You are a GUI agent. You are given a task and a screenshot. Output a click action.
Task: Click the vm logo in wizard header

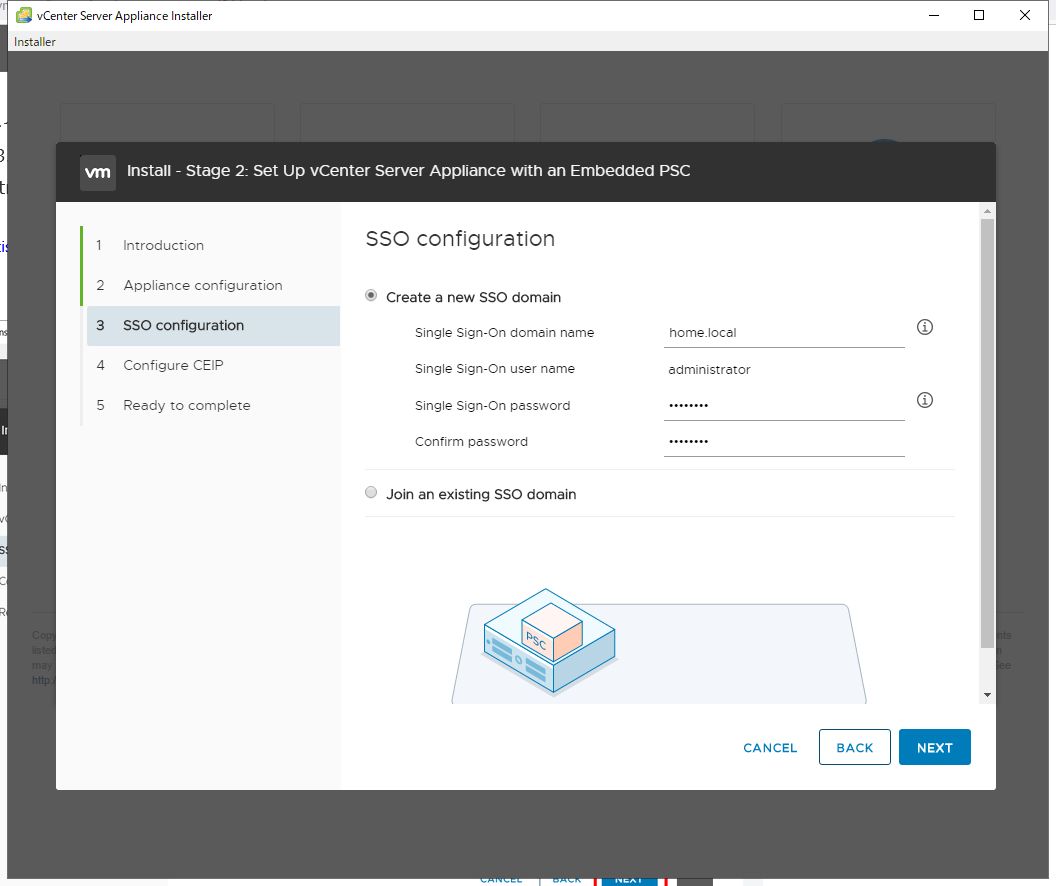tap(98, 172)
